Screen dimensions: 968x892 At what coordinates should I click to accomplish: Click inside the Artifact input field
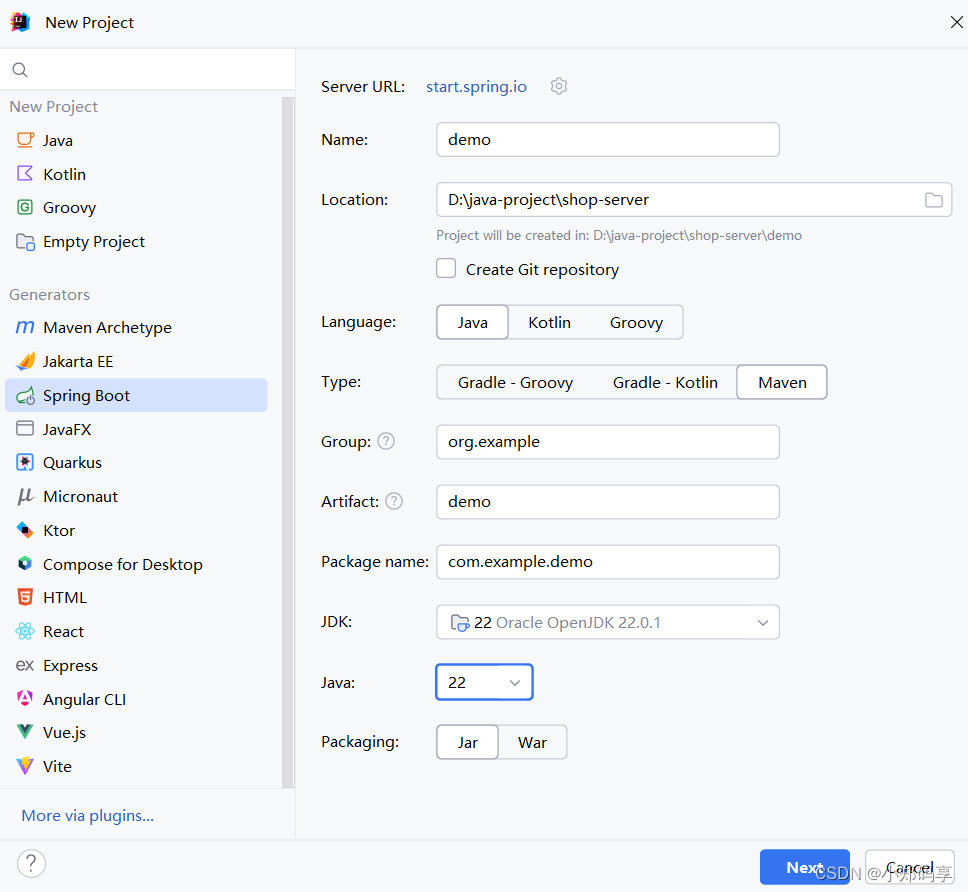(x=607, y=501)
